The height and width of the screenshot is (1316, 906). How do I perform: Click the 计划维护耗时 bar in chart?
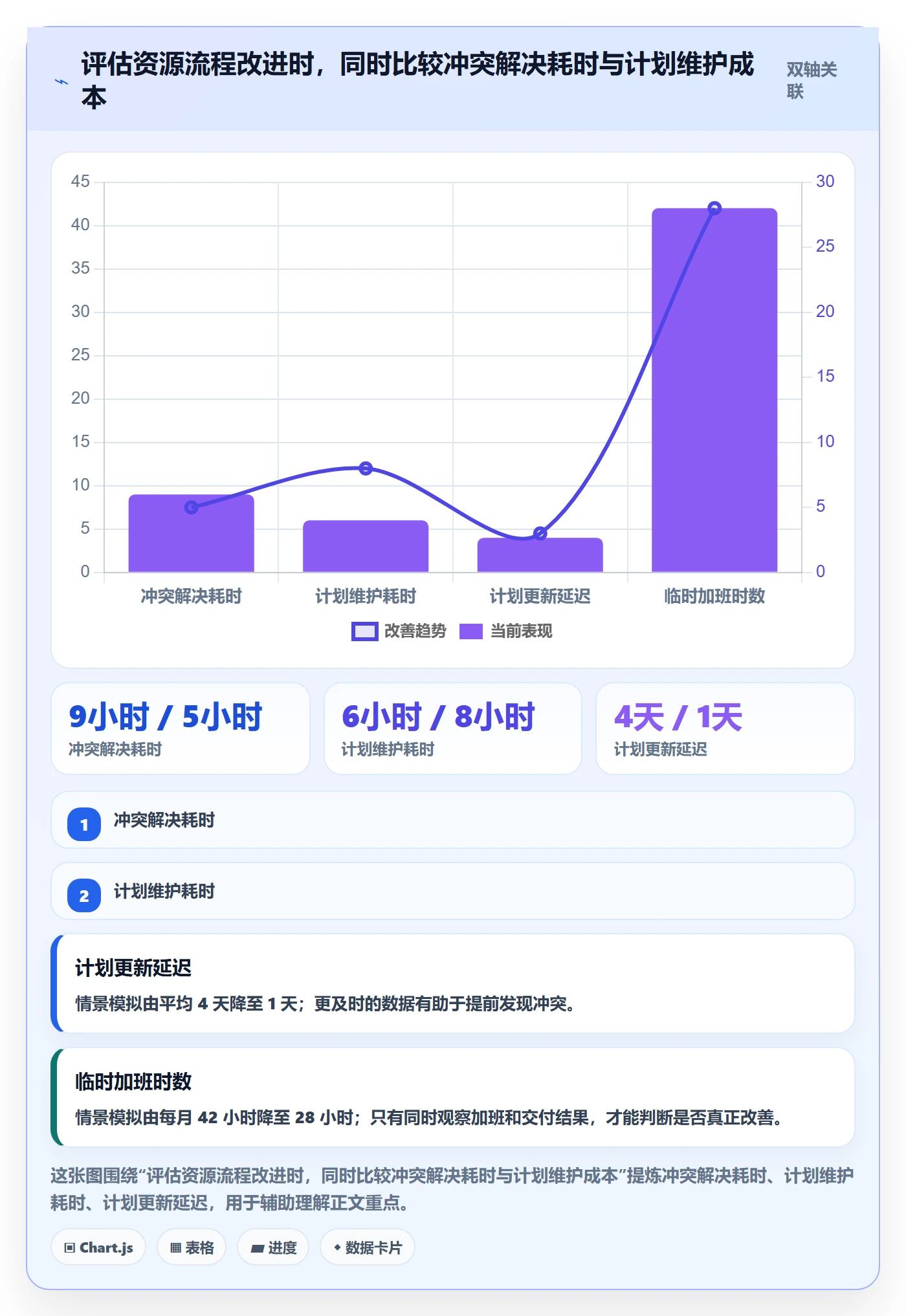pyautogui.click(x=366, y=546)
